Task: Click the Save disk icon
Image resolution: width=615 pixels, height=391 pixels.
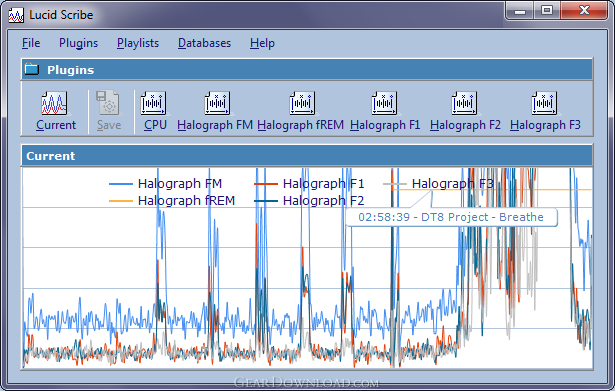Action: pos(107,103)
